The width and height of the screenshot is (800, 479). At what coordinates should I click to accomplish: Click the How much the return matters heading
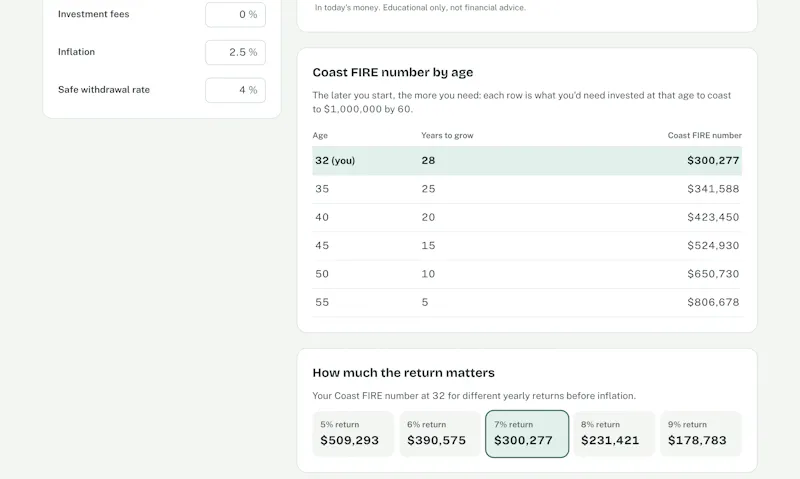pyautogui.click(x=404, y=373)
